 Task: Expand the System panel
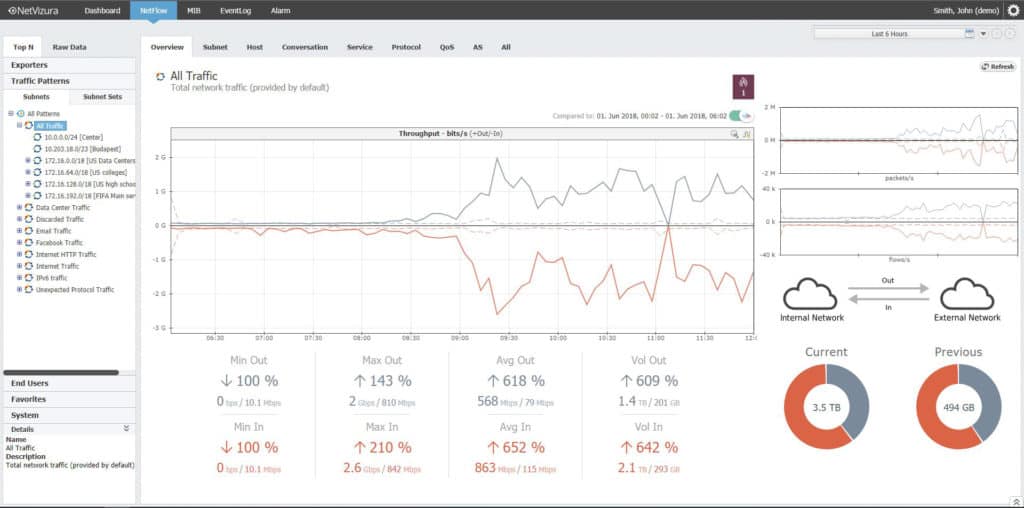69,415
